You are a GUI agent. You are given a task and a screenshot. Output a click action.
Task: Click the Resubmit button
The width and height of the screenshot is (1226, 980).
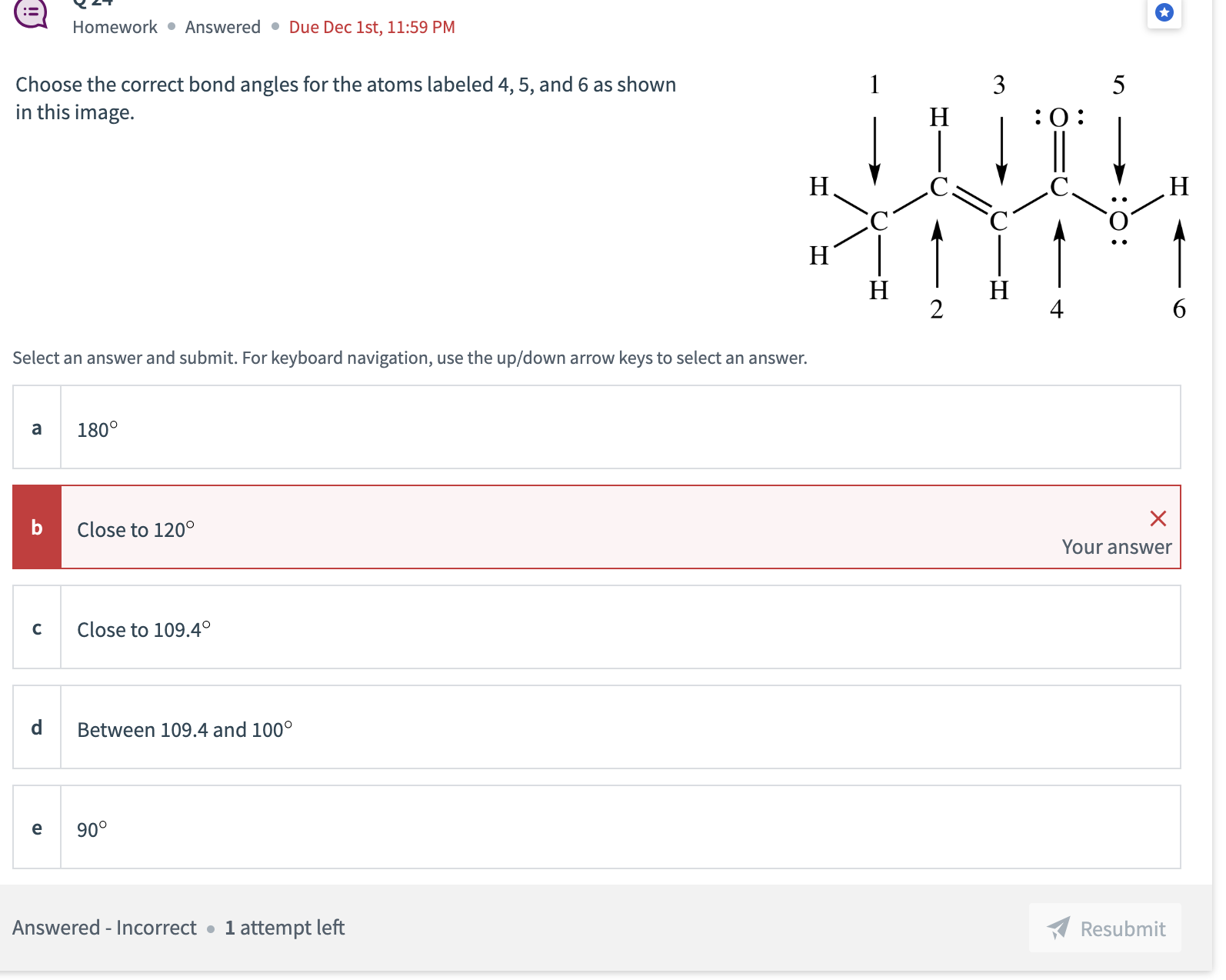(x=1105, y=928)
